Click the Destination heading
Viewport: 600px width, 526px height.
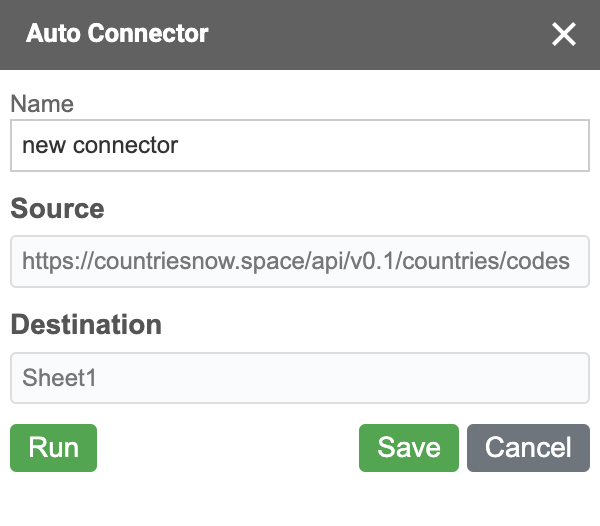pyautogui.click(x=86, y=324)
